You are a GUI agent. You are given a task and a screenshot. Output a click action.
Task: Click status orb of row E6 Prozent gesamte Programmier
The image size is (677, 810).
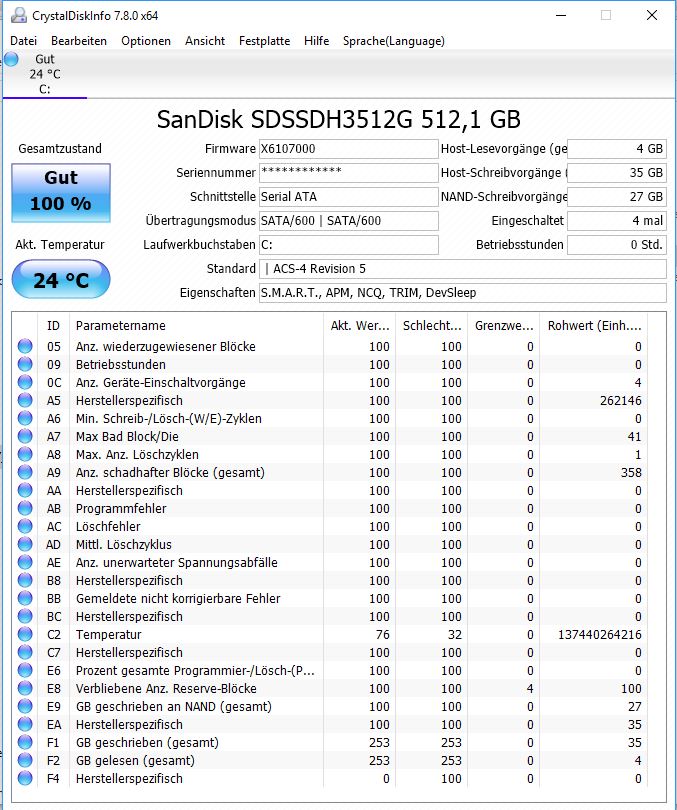pos(25,670)
